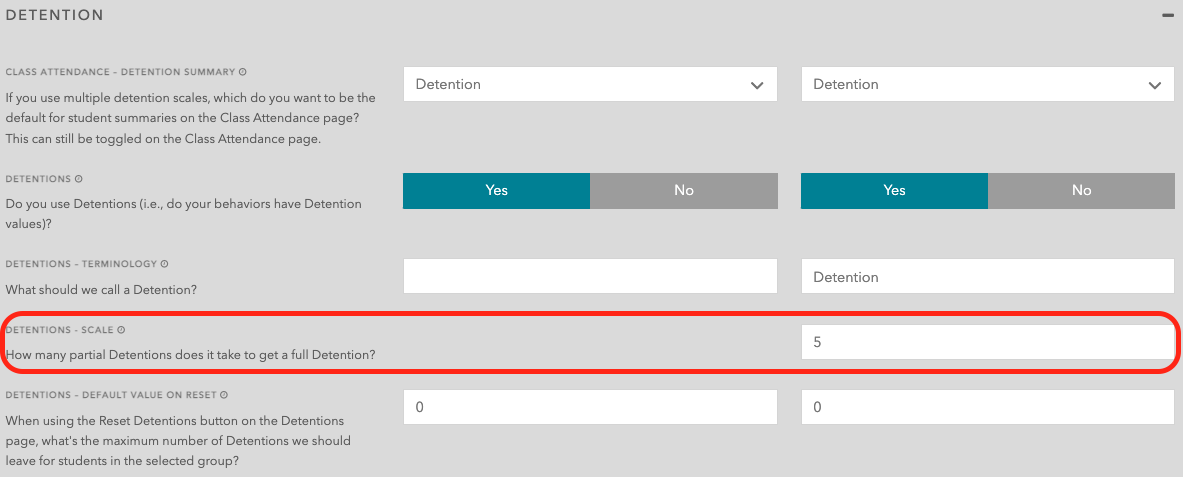
Task: Select Yes in the right Detentions toggle
Action: [x=894, y=190]
